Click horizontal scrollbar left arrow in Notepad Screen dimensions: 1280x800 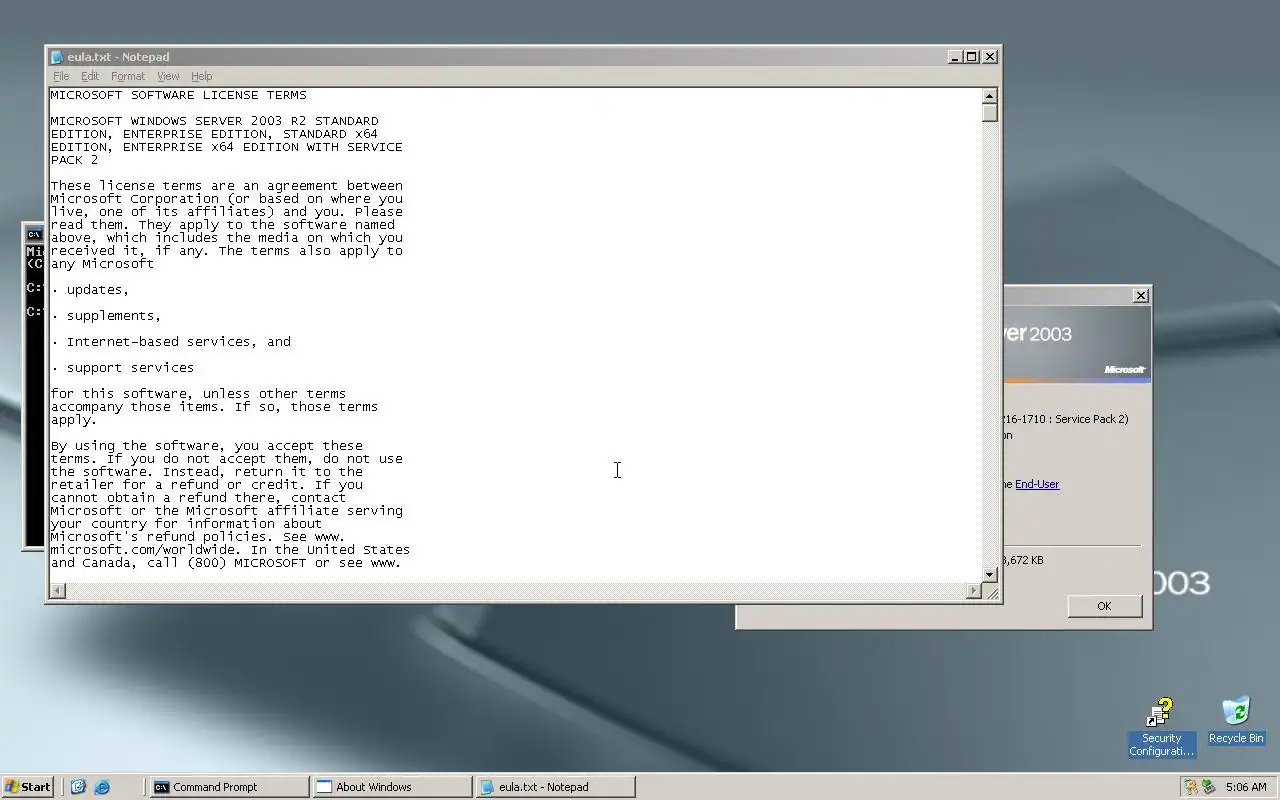57,591
